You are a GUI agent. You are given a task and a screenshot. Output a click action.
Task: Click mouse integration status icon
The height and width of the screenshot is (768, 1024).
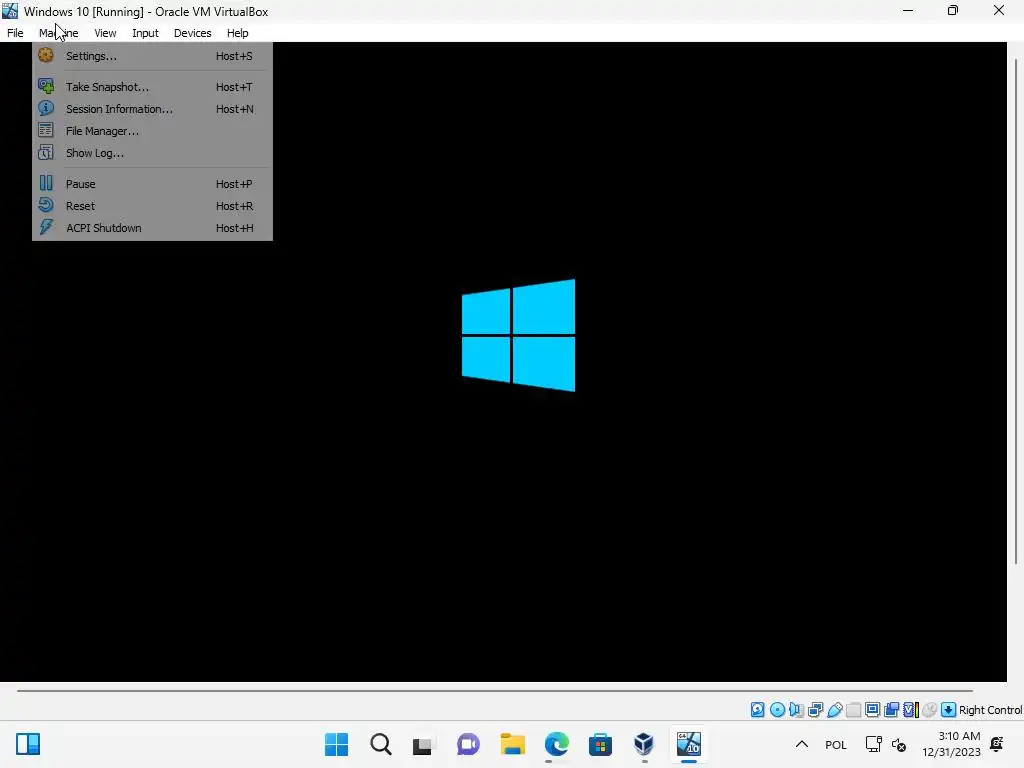click(x=930, y=710)
